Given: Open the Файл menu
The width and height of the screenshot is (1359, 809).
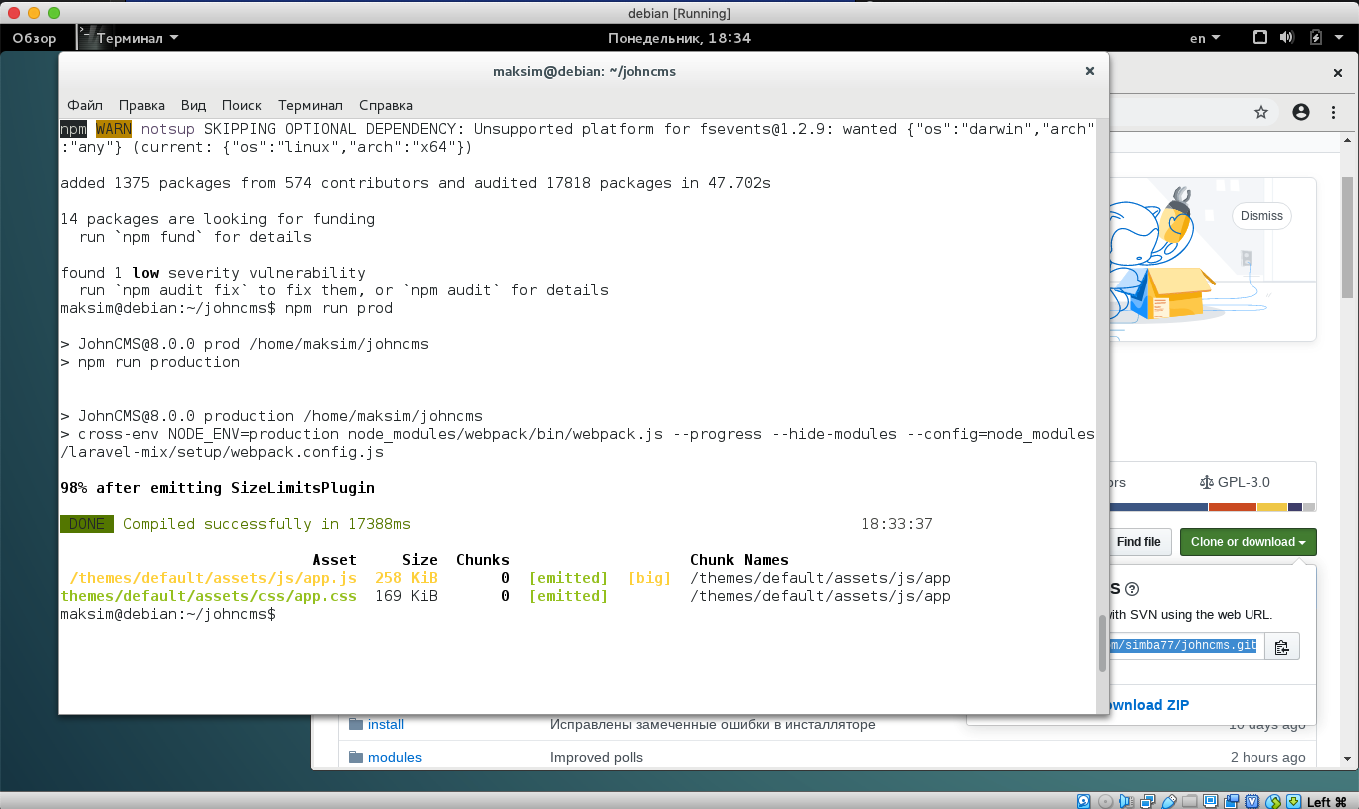Looking at the screenshot, I should point(85,105).
